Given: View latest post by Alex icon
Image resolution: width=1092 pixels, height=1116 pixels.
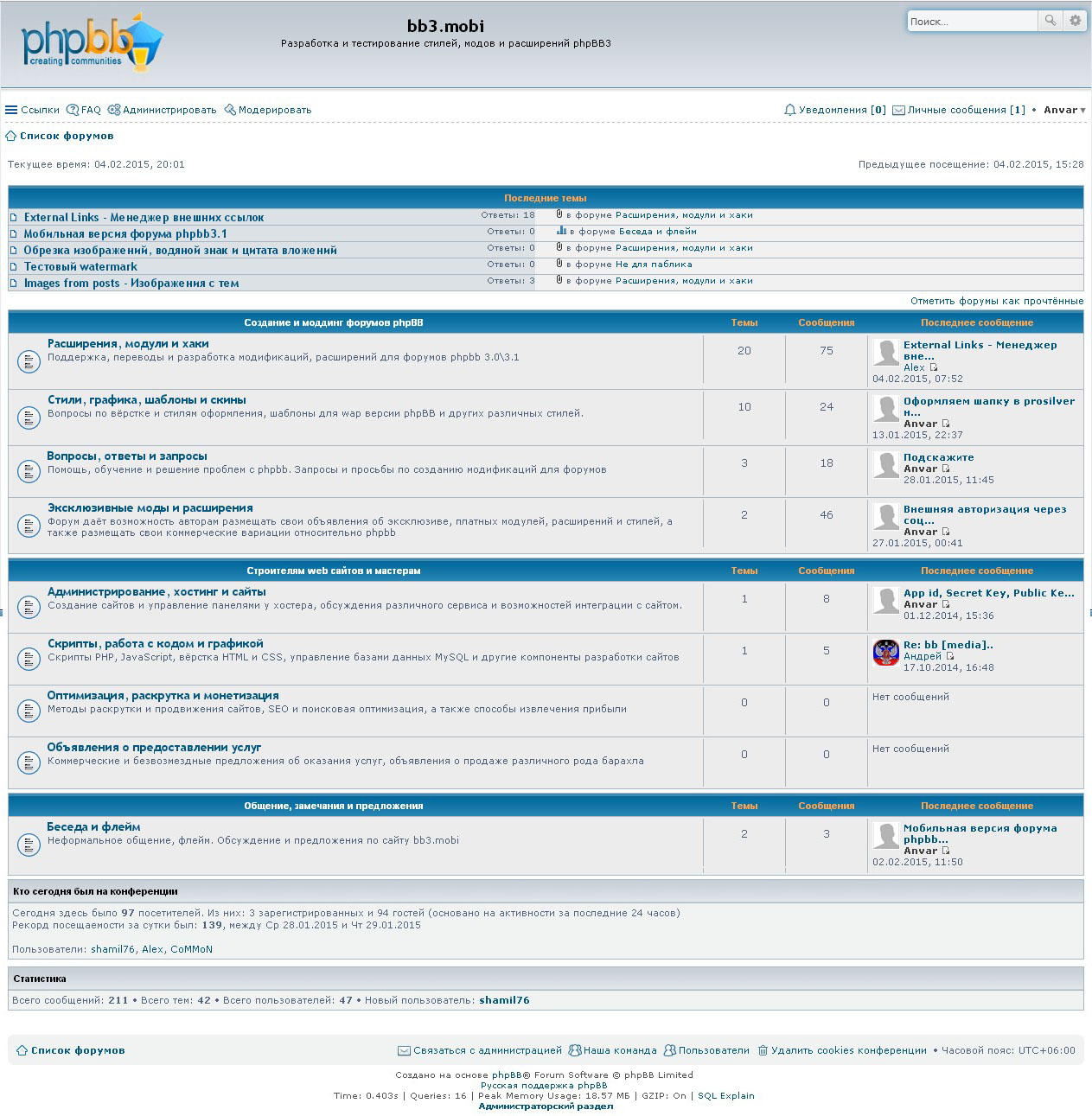Looking at the screenshot, I should coord(933,367).
